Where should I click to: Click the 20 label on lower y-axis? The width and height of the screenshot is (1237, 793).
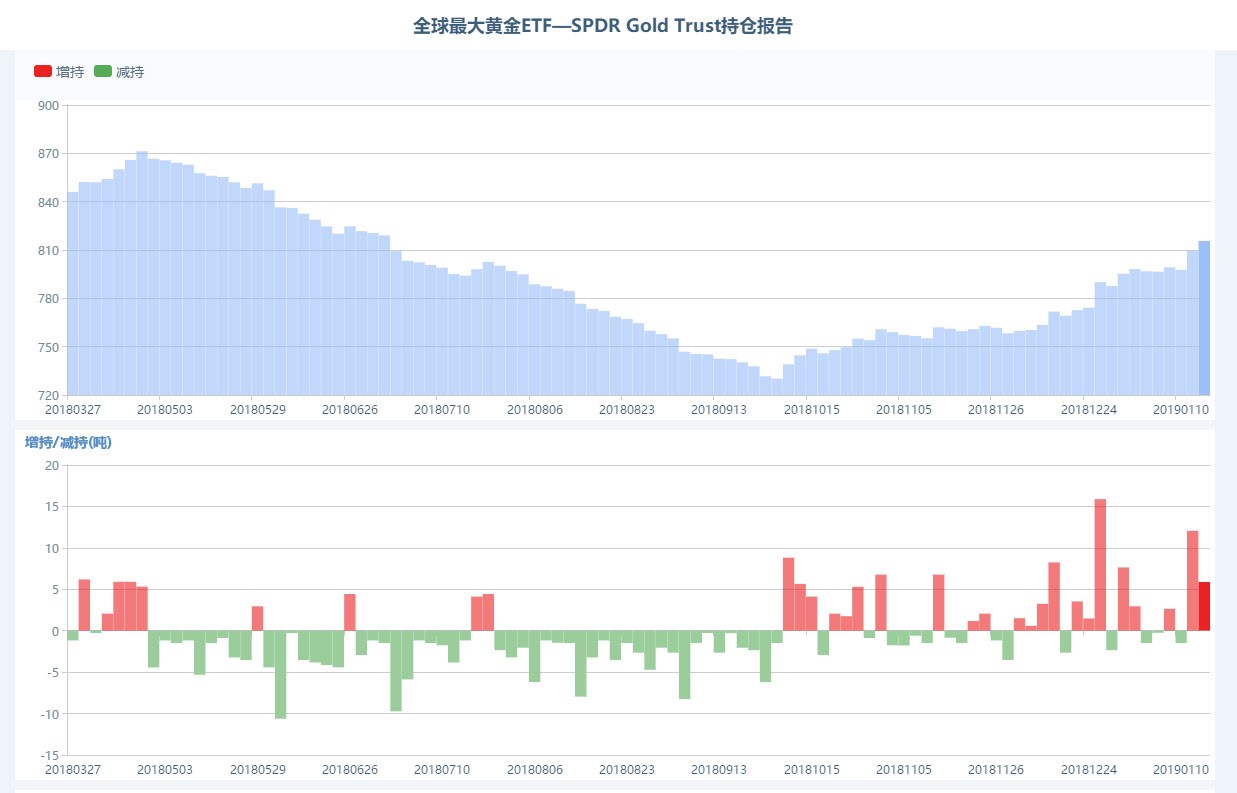point(53,465)
